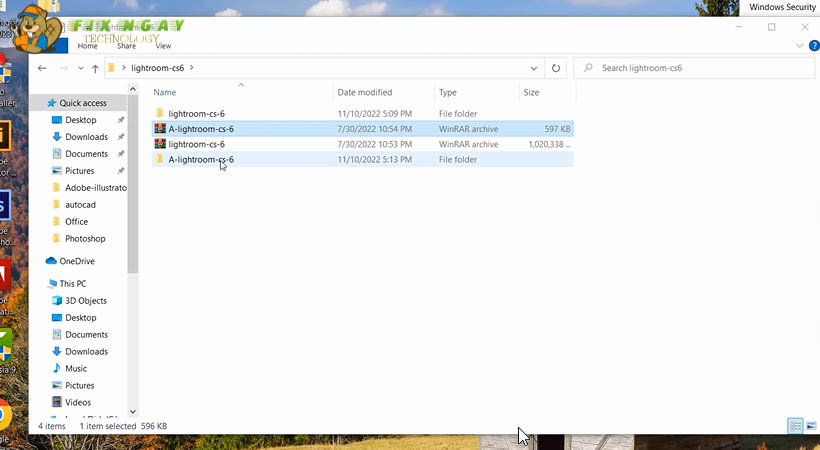Viewport: 820px width, 450px height.
Task: Click the Up one level arrow
Action: click(x=95, y=68)
